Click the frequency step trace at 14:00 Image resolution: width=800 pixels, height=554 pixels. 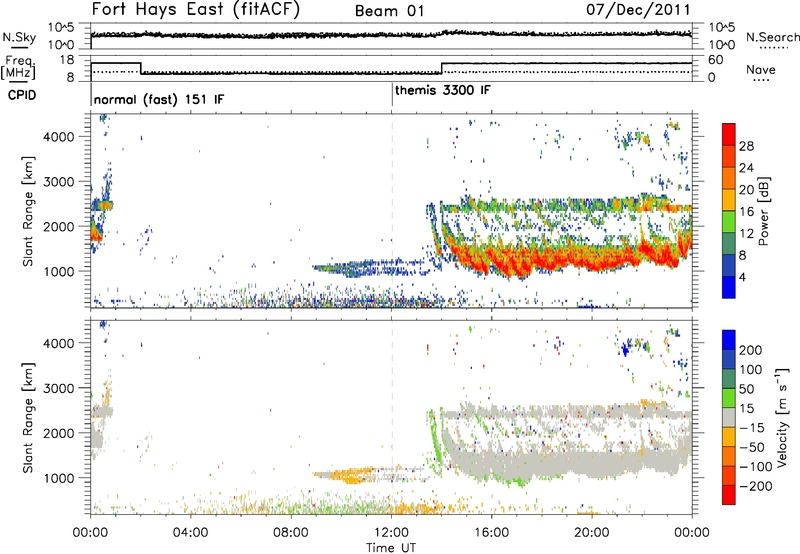442,68
